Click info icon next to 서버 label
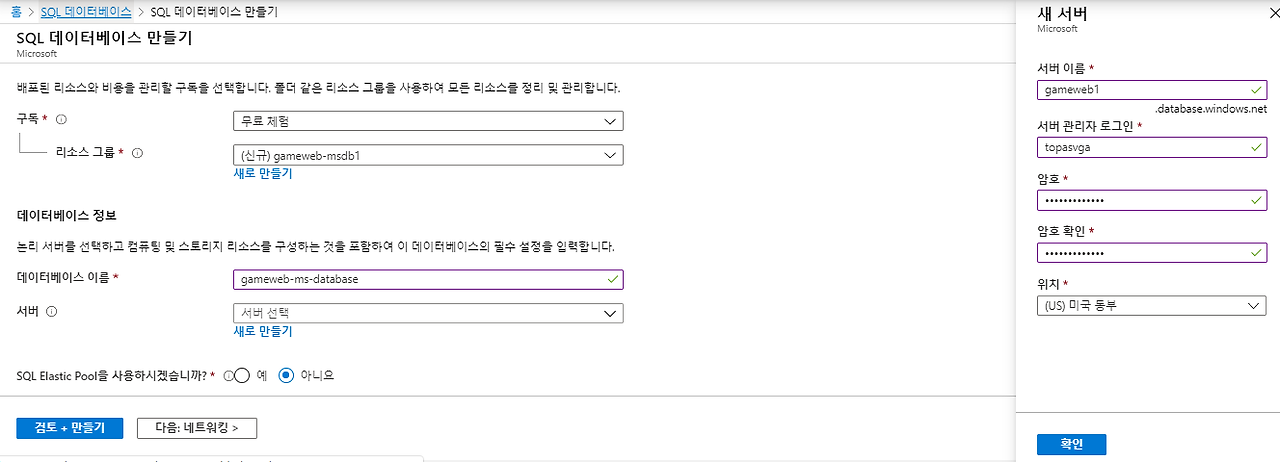1280x462 pixels. [x=52, y=311]
